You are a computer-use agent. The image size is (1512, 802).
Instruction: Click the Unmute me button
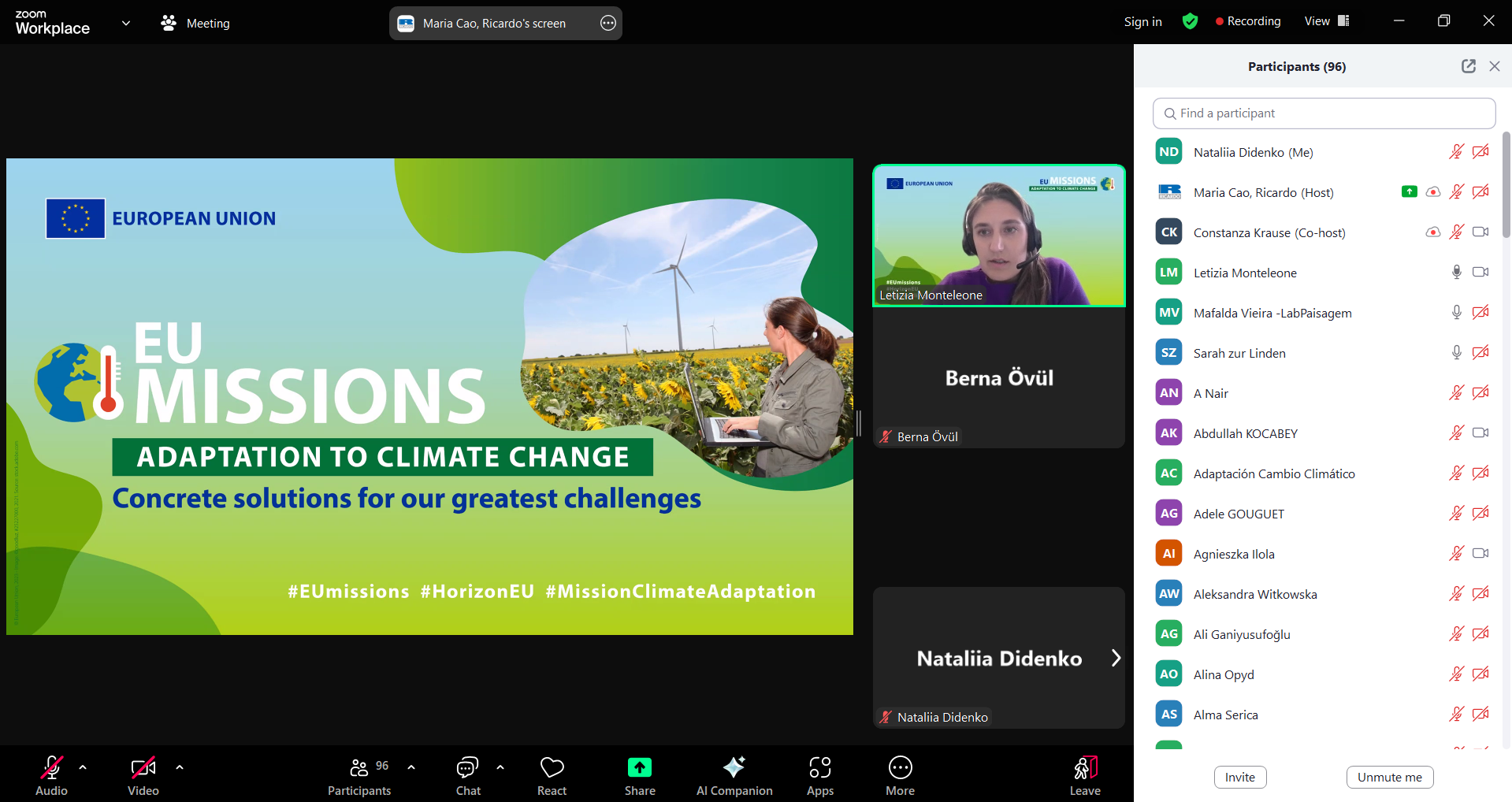tap(1390, 777)
